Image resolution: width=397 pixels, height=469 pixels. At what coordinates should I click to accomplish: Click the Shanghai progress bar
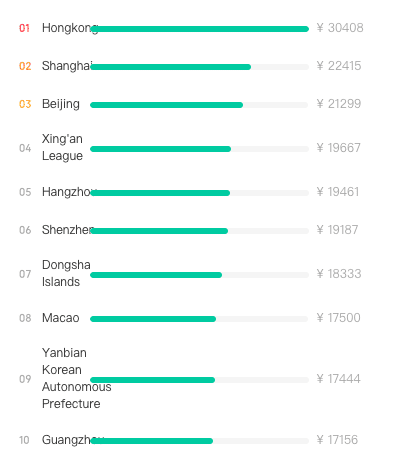199,67
